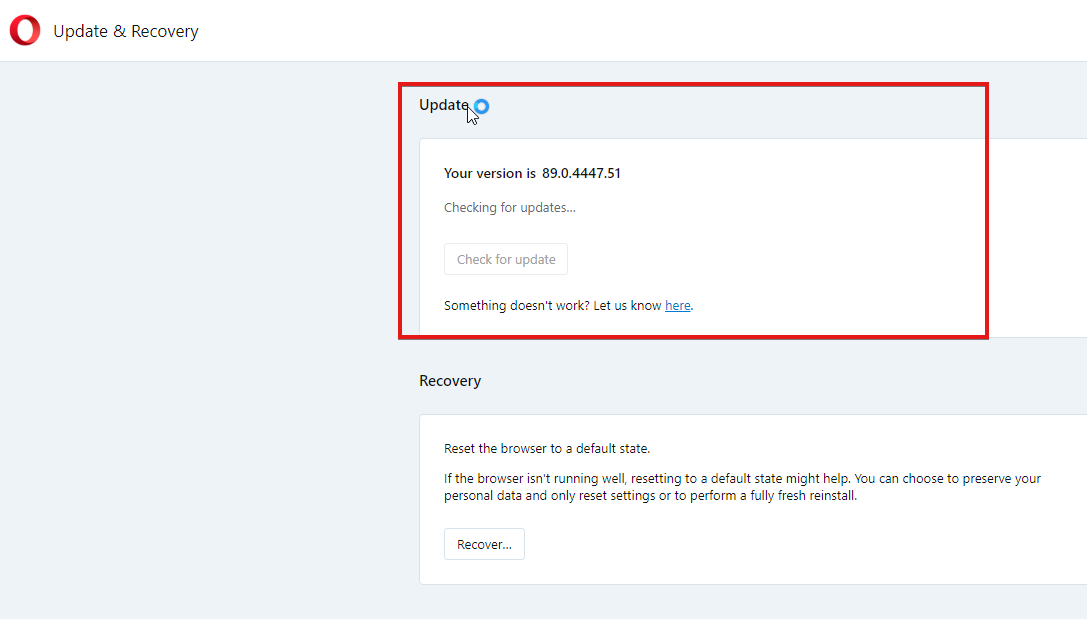Viewport: 1087px width, 619px height.
Task: Click the Recovery section heading
Action: [x=450, y=381]
